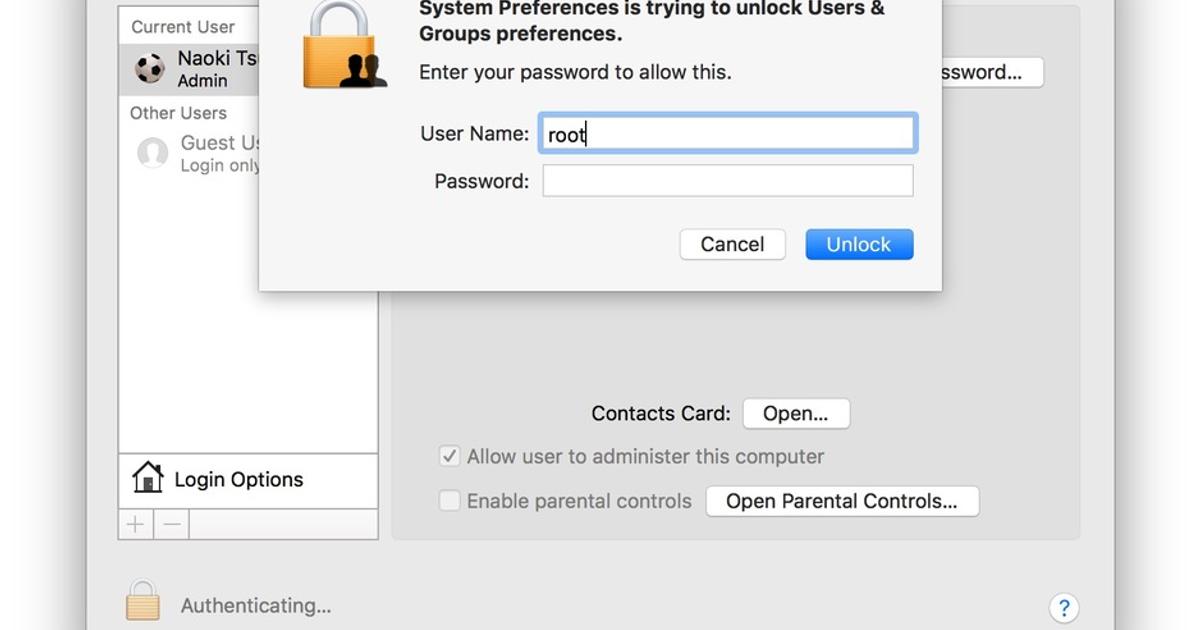Viewport: 1200px width, 630px height.
Task: Click into the Password field
Action: 728,181
